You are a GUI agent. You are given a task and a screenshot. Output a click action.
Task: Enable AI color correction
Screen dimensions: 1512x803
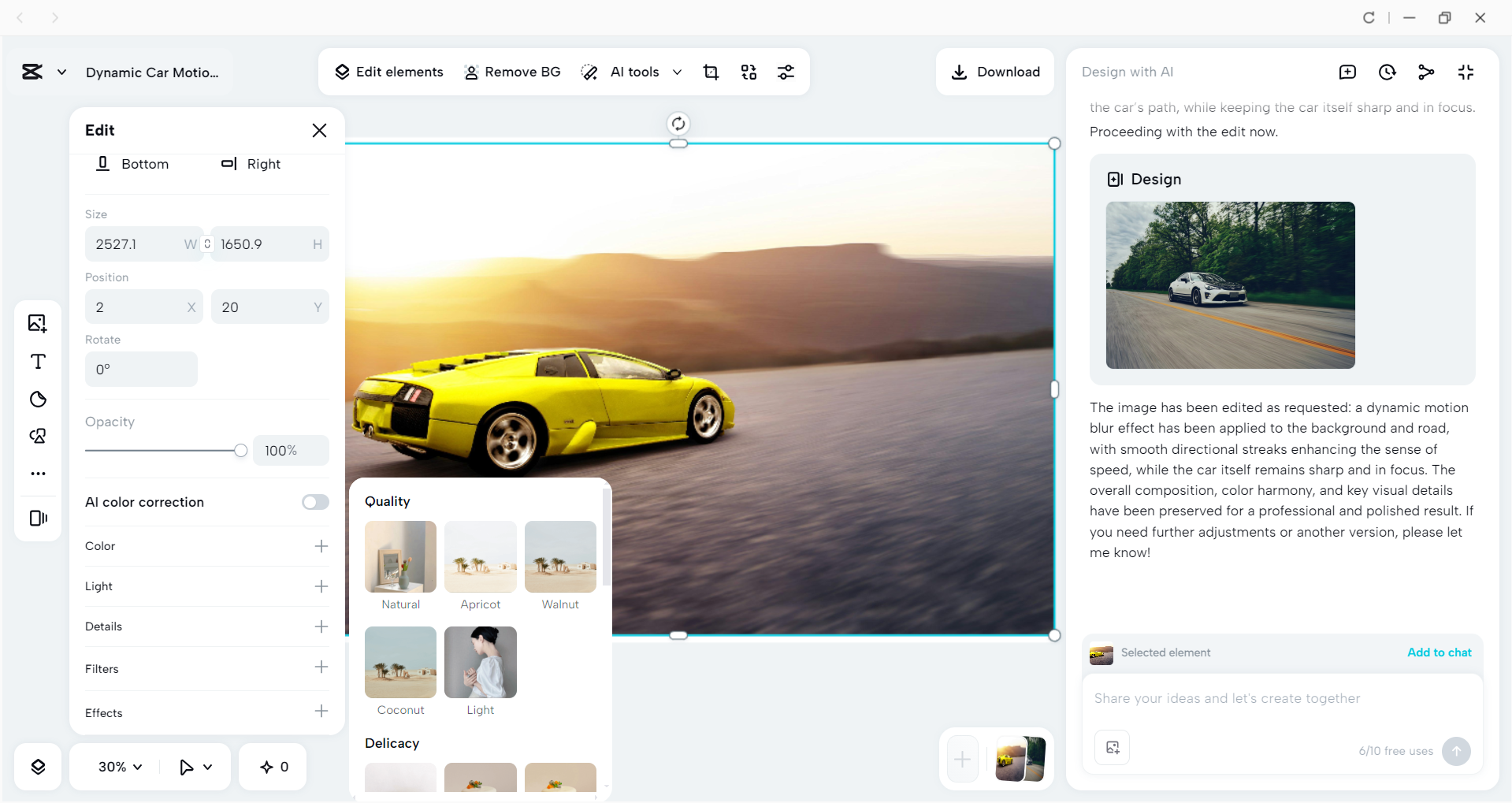click(x=314, y=502)
